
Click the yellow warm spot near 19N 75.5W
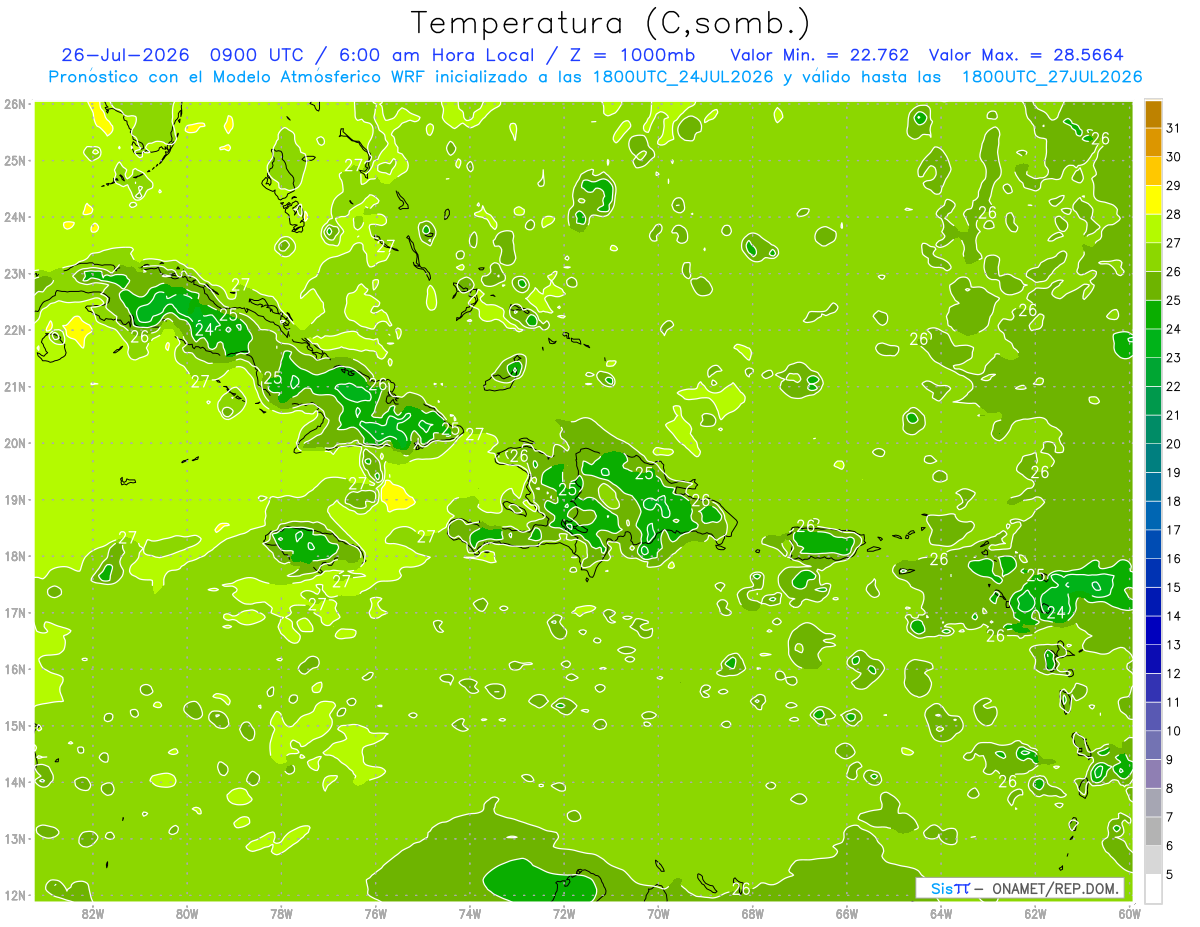tap(396, 496)
